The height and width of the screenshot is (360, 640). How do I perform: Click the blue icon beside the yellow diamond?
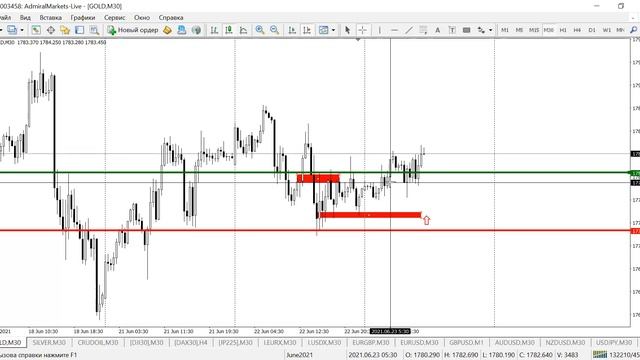click(x=182, y=30)
